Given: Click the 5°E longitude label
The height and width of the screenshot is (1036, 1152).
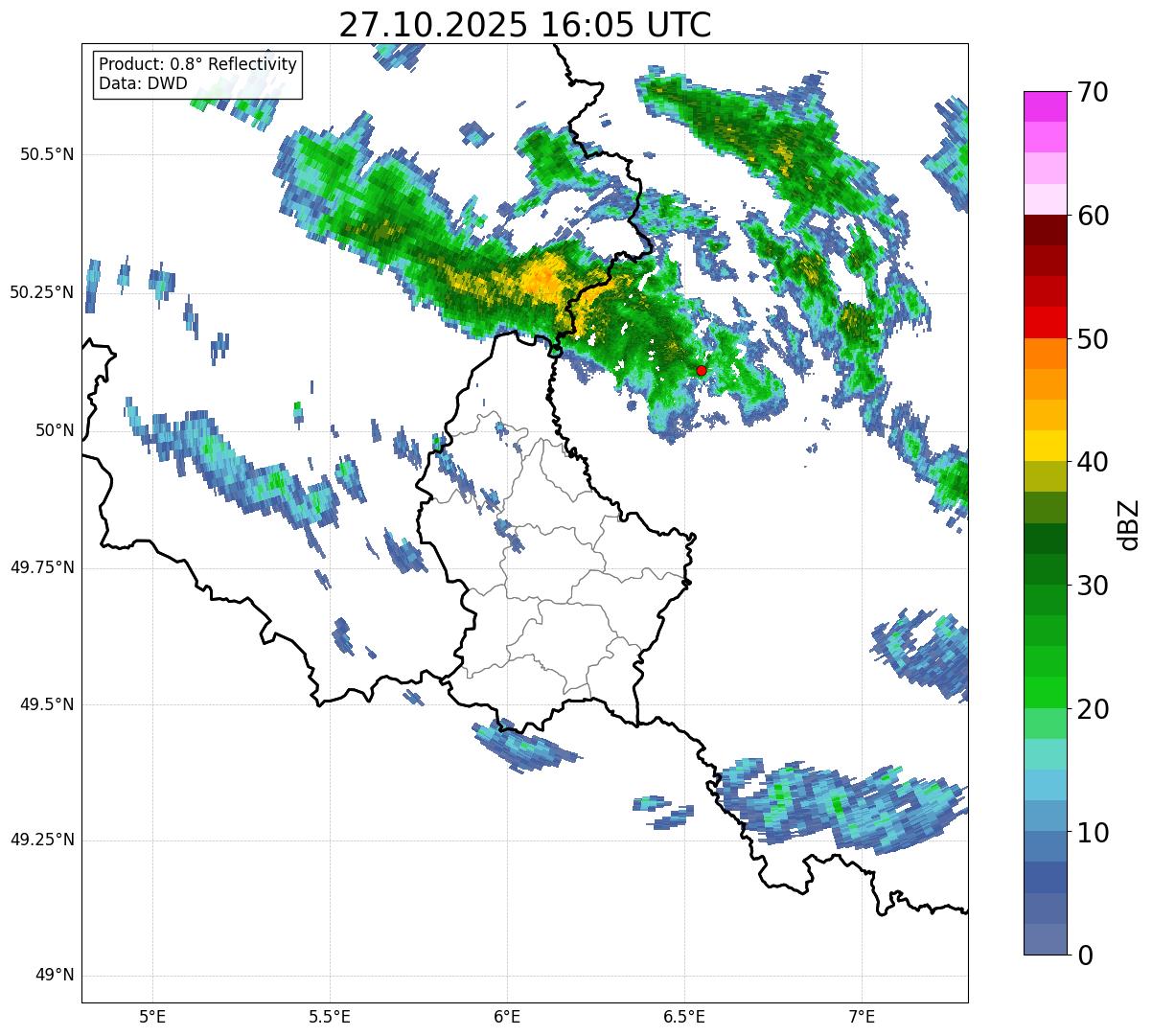Looking at the screenshot, I should 152,1017.
